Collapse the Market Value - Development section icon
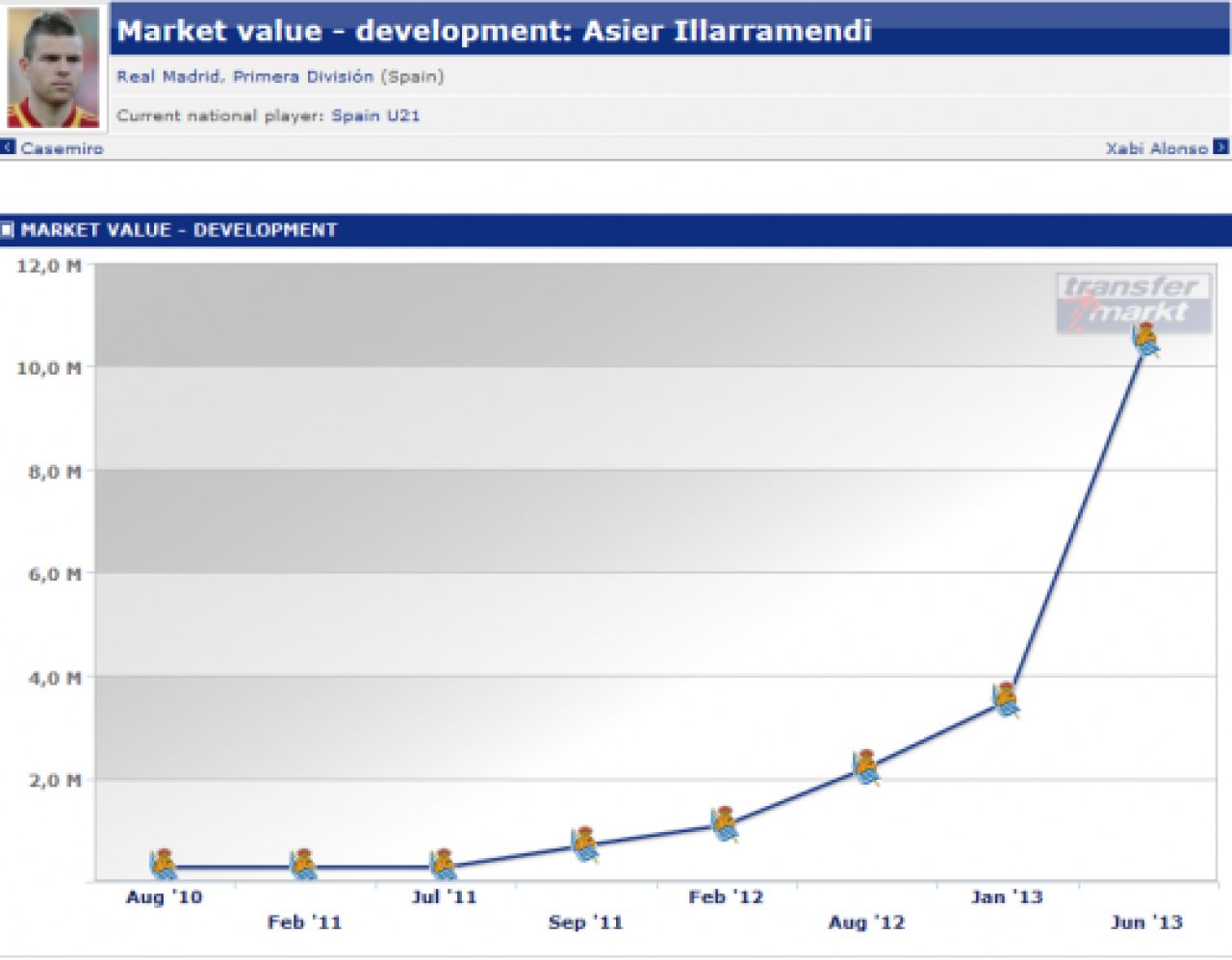This screenshot has width=1232, height=960. tap(8, 230)
